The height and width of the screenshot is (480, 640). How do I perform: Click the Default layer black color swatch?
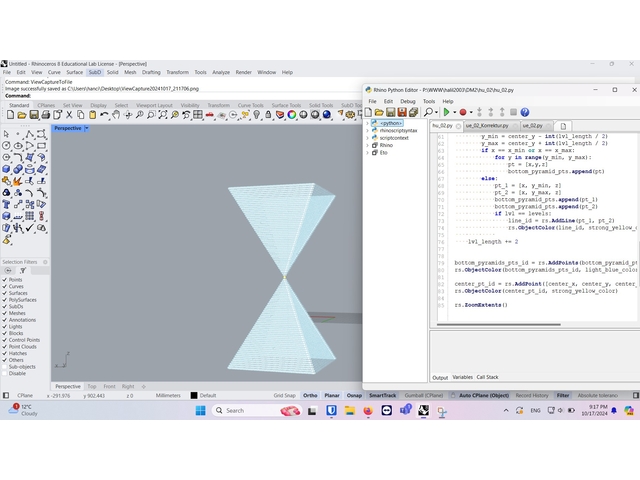(x=194, y=396)
